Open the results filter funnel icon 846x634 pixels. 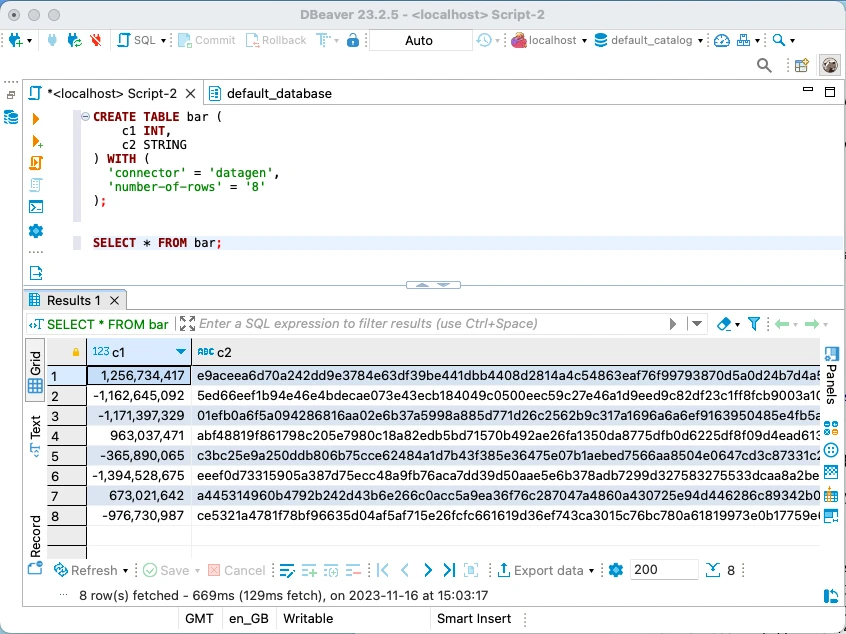(x=753, y=324)
